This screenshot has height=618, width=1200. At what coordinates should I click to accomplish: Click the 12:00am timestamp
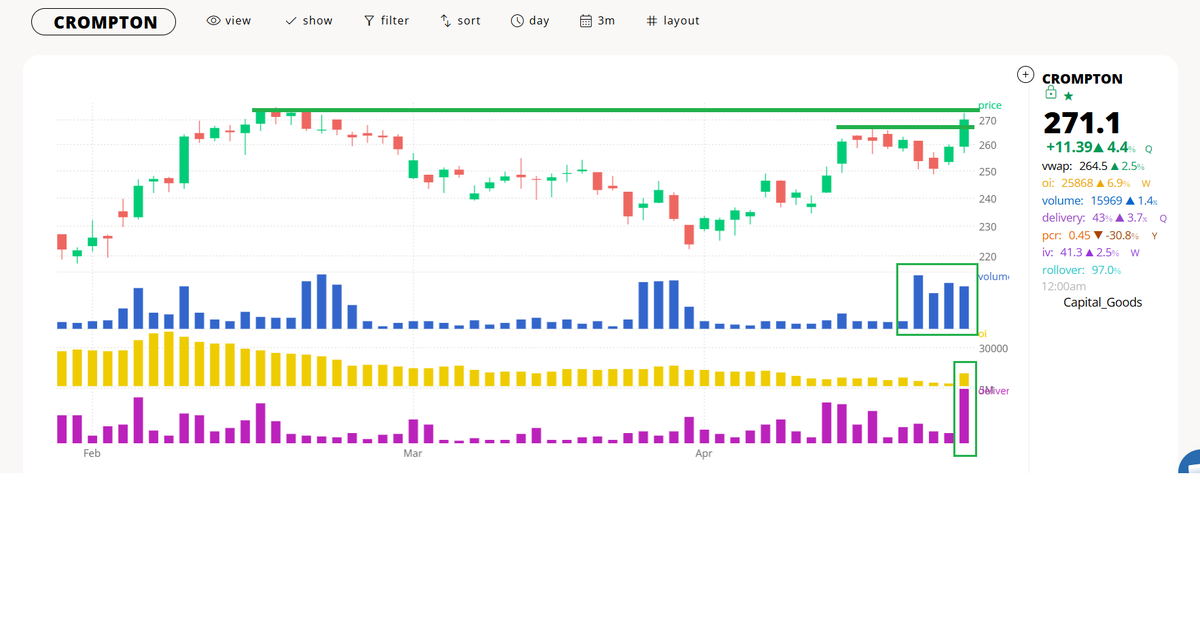[x=1064, y=286]
